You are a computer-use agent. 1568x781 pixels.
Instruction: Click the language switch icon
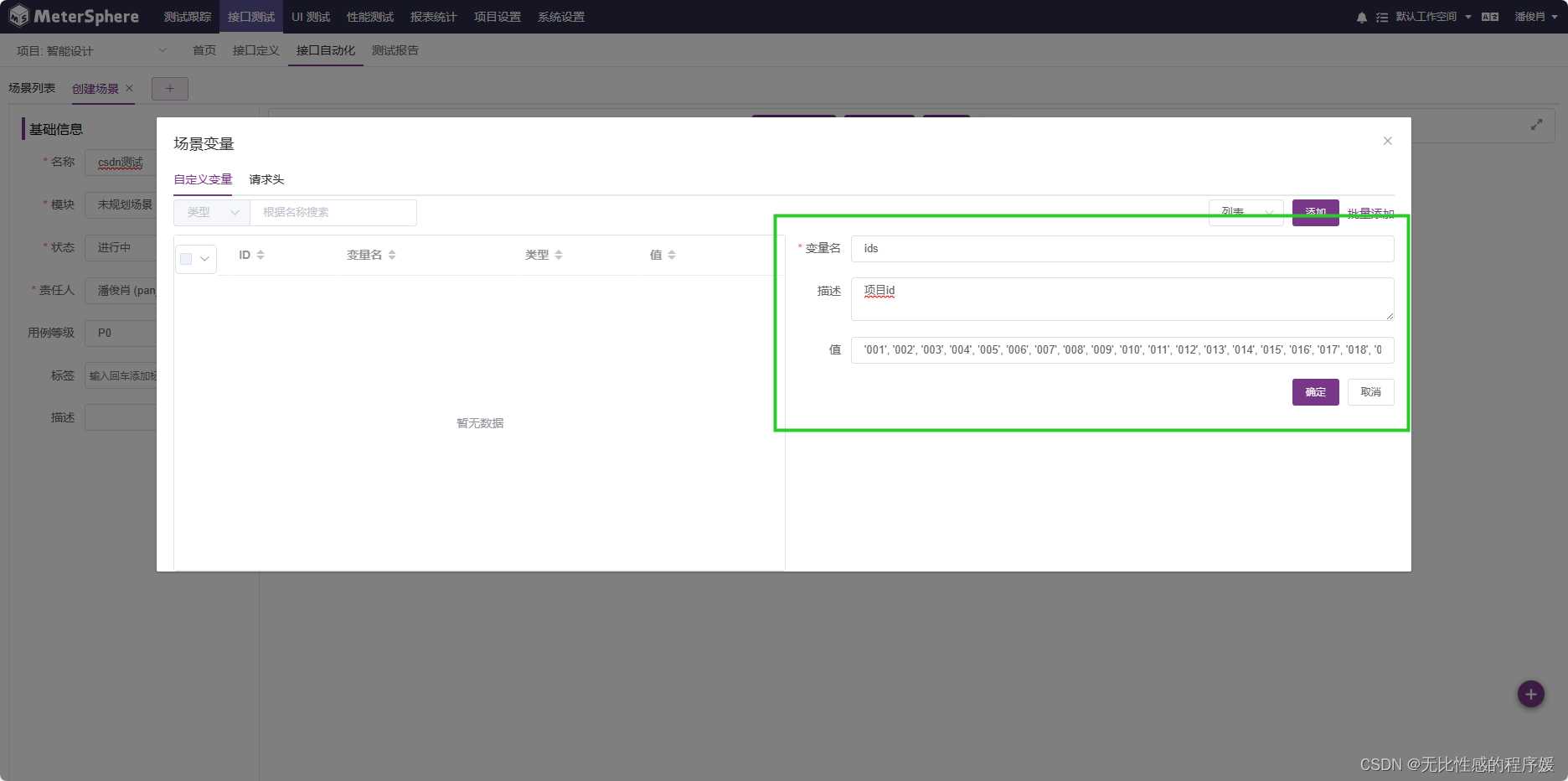coord(1490,17)
